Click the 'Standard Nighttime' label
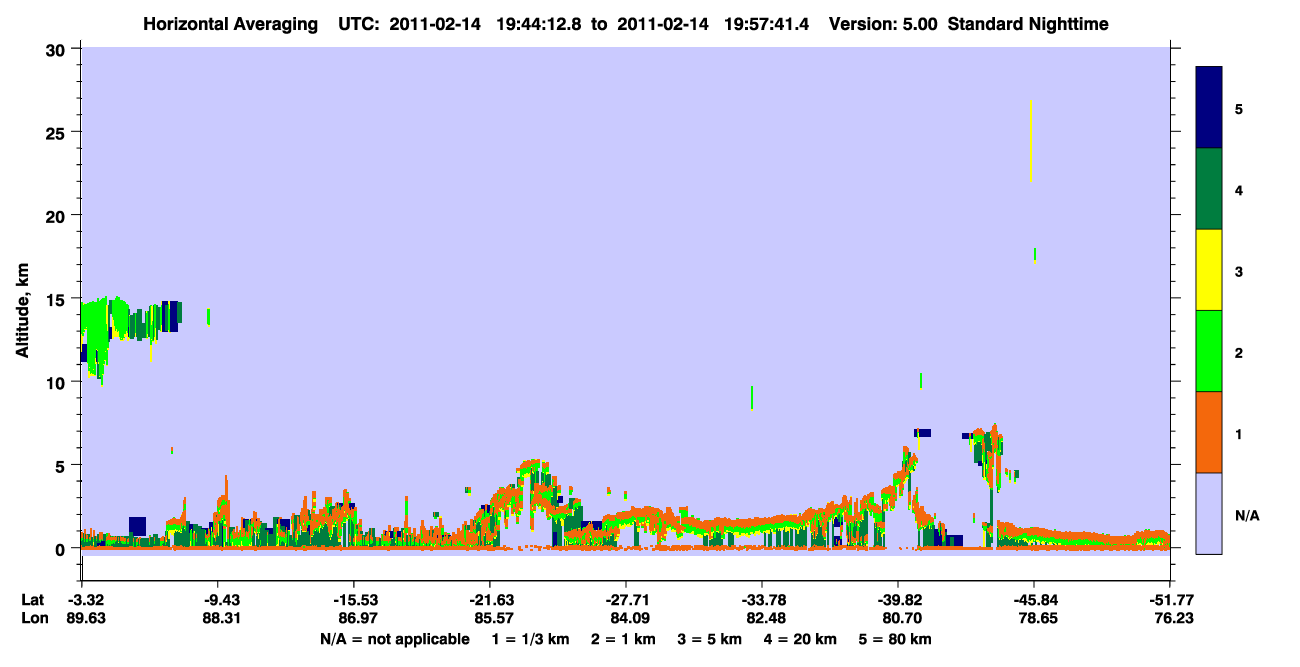Screen dimensions: 1300x667 point(1028,24)
